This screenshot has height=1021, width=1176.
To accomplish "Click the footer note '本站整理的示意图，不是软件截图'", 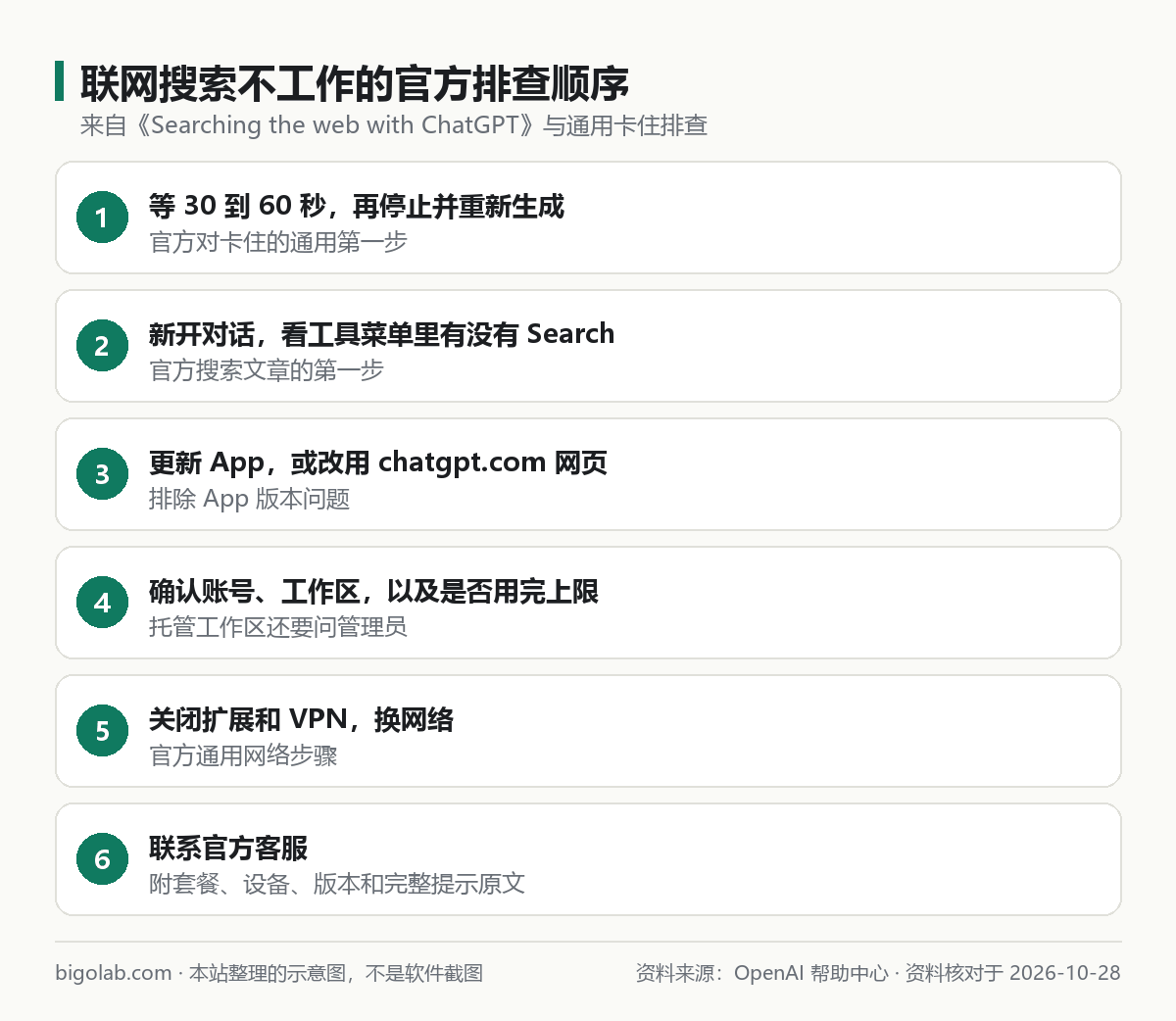I will [336, 973].
